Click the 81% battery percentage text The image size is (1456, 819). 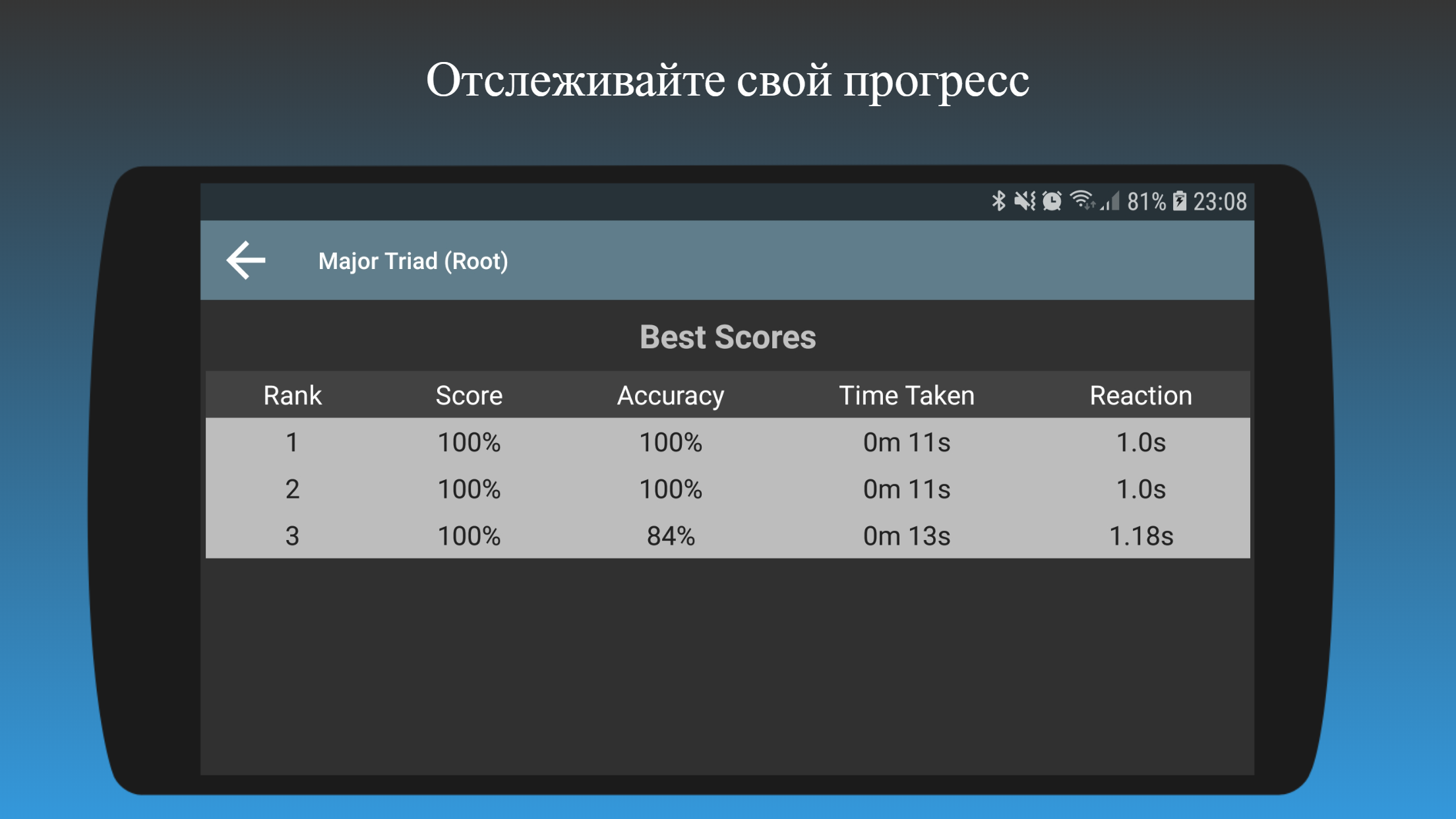click(x=1146, y=202)
